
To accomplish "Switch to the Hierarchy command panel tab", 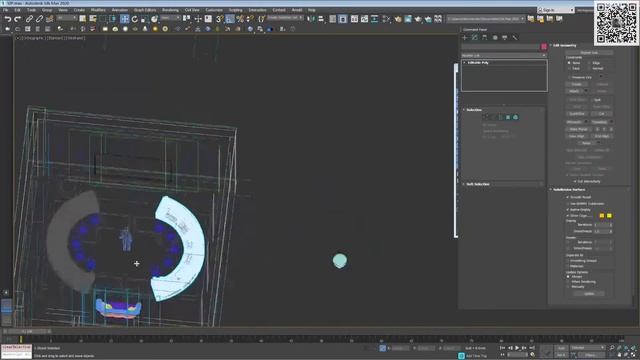I will tap(484, 38).
